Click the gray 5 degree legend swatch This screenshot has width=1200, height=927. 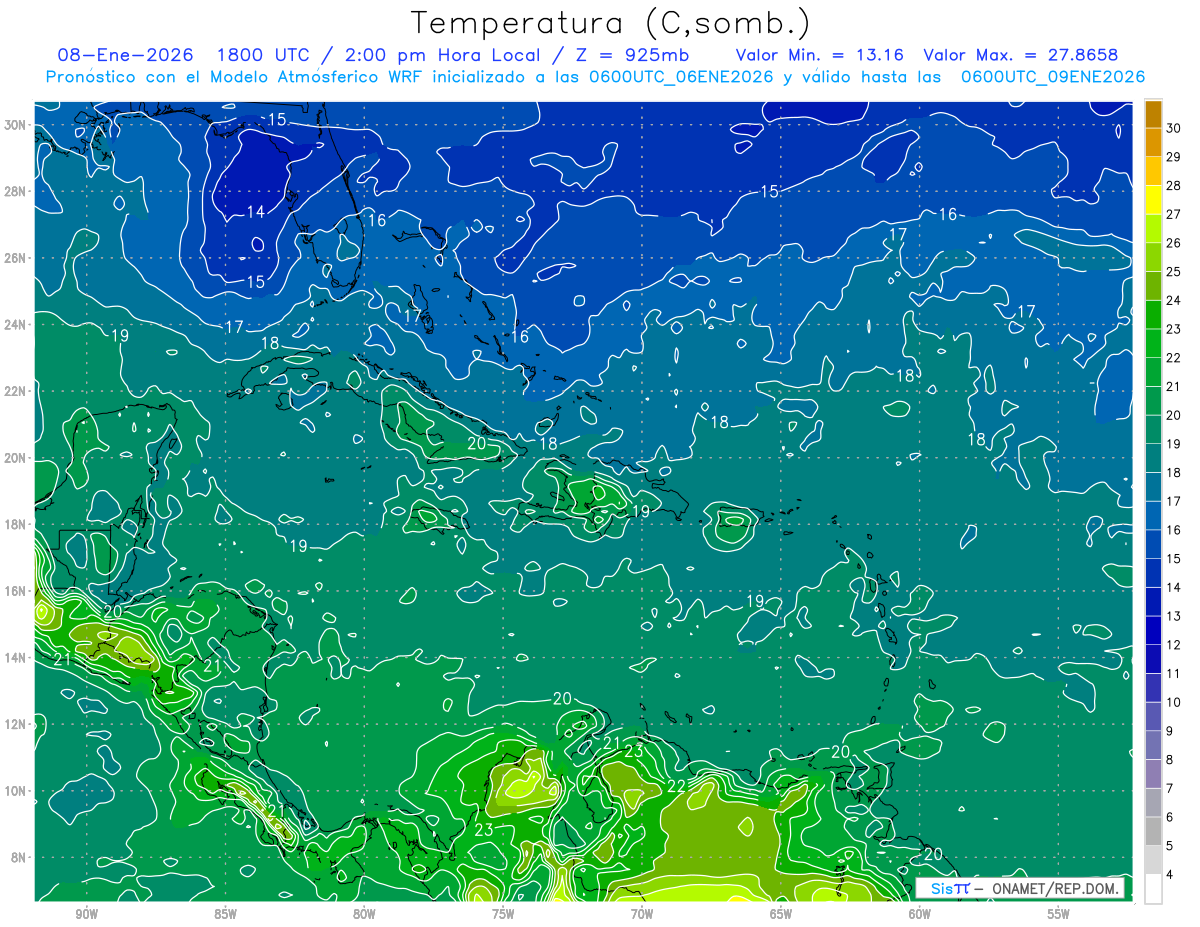click(1153, 831)
